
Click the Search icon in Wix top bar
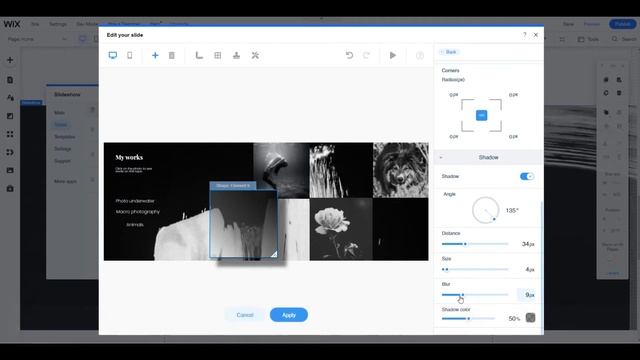615,39
